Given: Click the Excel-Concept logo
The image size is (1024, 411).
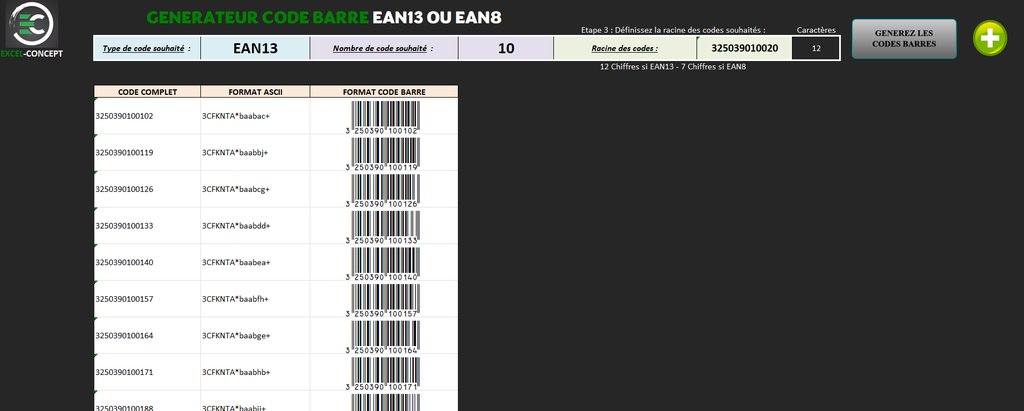Looking at the screenshot, I should tap(32, 29).
